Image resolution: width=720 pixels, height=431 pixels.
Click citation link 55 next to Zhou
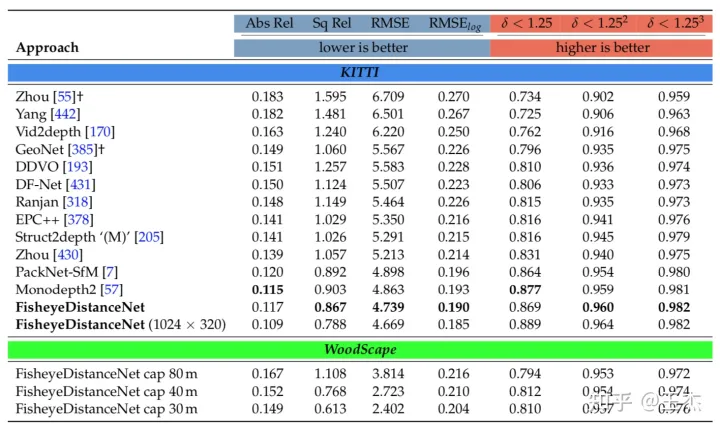click(x=64, y=96)
